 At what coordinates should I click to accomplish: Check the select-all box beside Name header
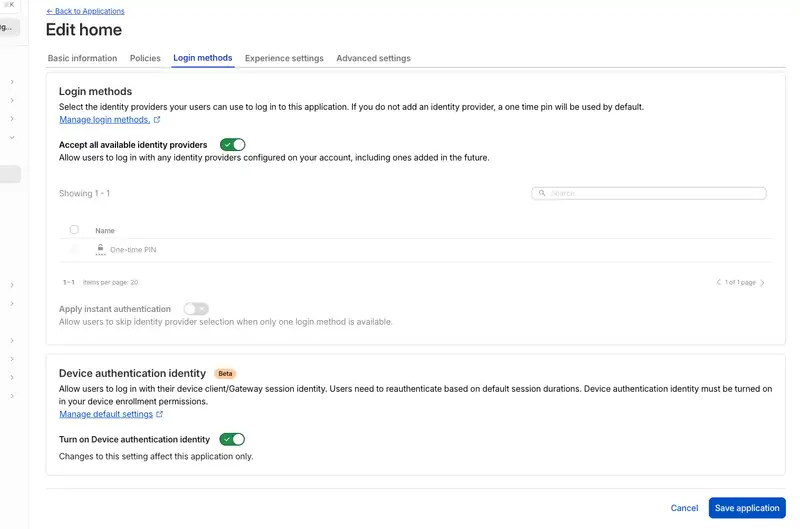tap(74, 230)
